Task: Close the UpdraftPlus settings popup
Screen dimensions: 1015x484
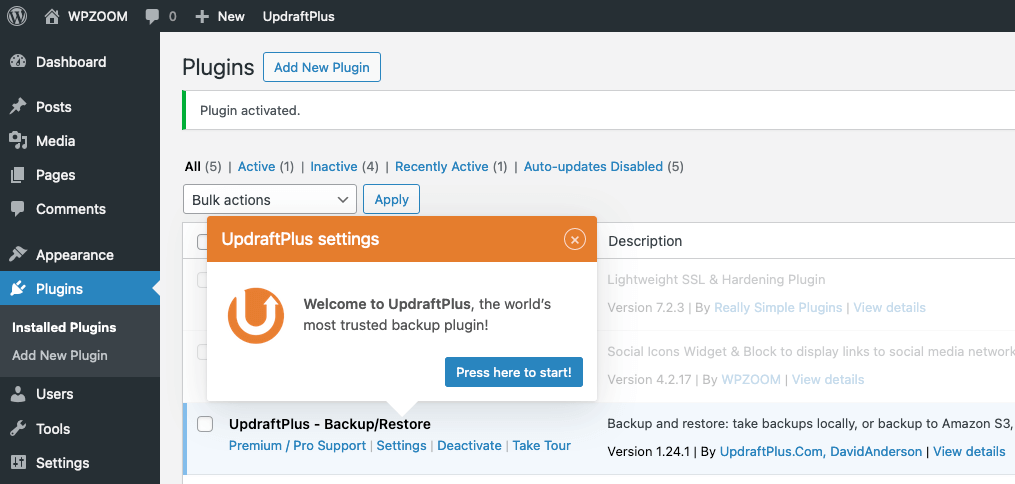Action: tap(574, 239)
